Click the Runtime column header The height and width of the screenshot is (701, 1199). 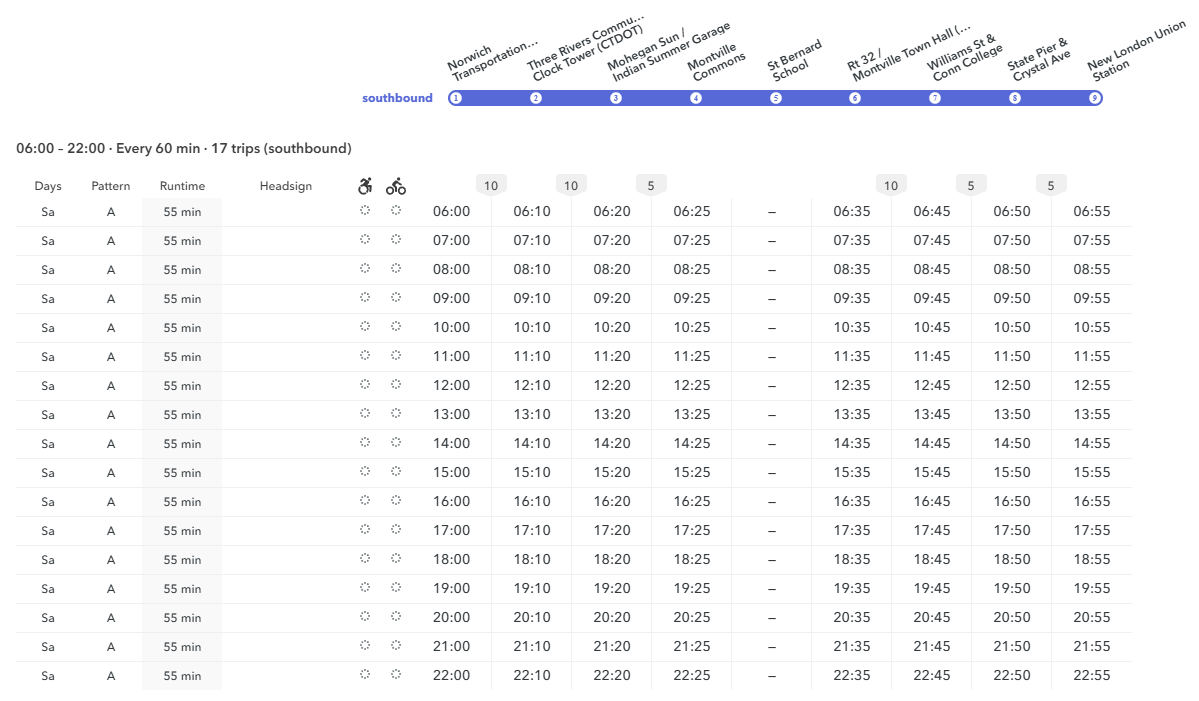(x=182, y=186)
